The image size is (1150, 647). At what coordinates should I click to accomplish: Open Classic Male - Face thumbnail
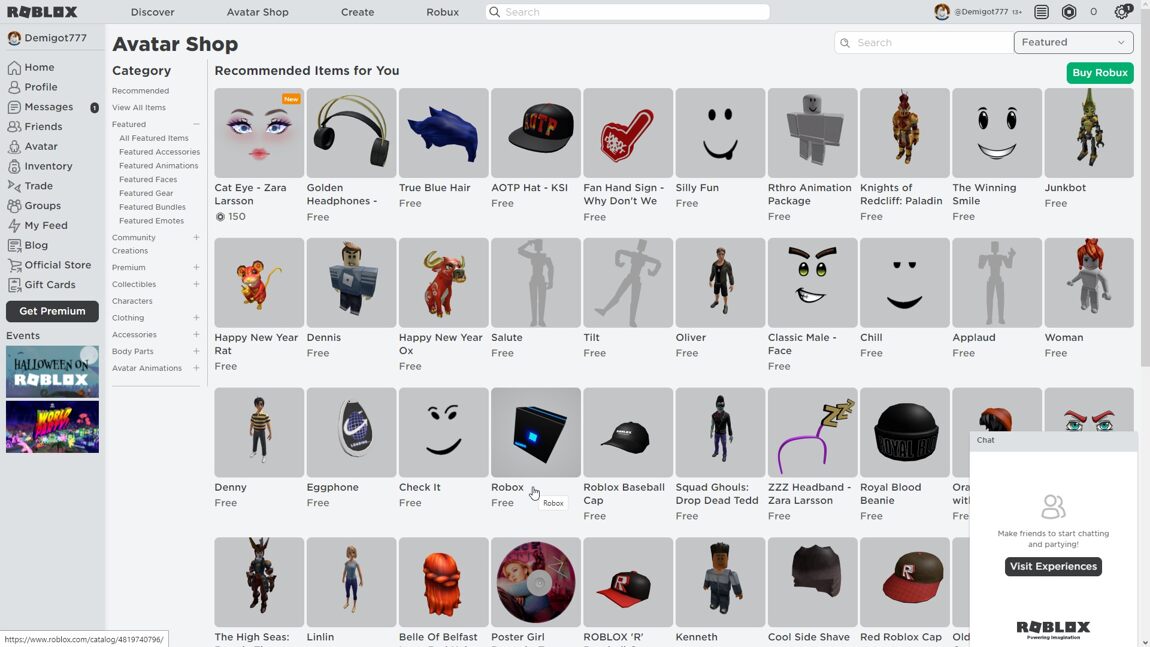click(x=812, y=282)
